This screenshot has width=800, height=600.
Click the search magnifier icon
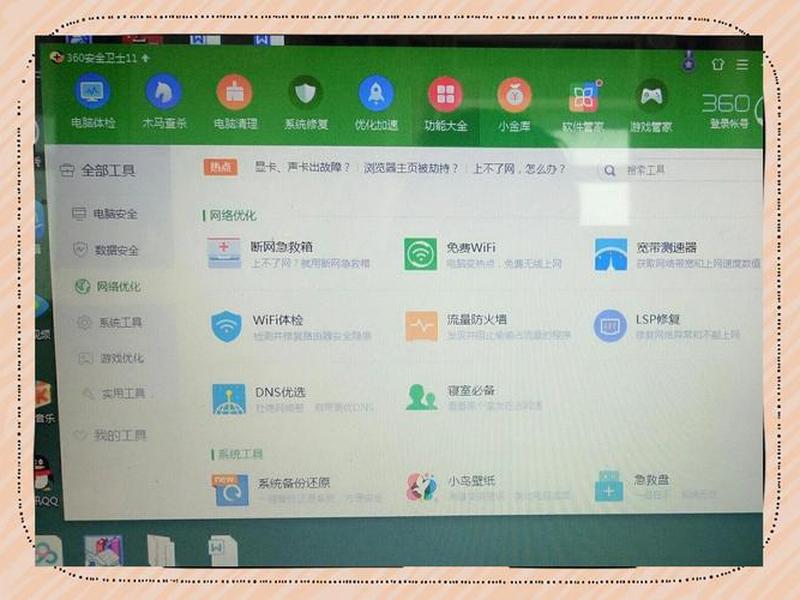point(610,170)
